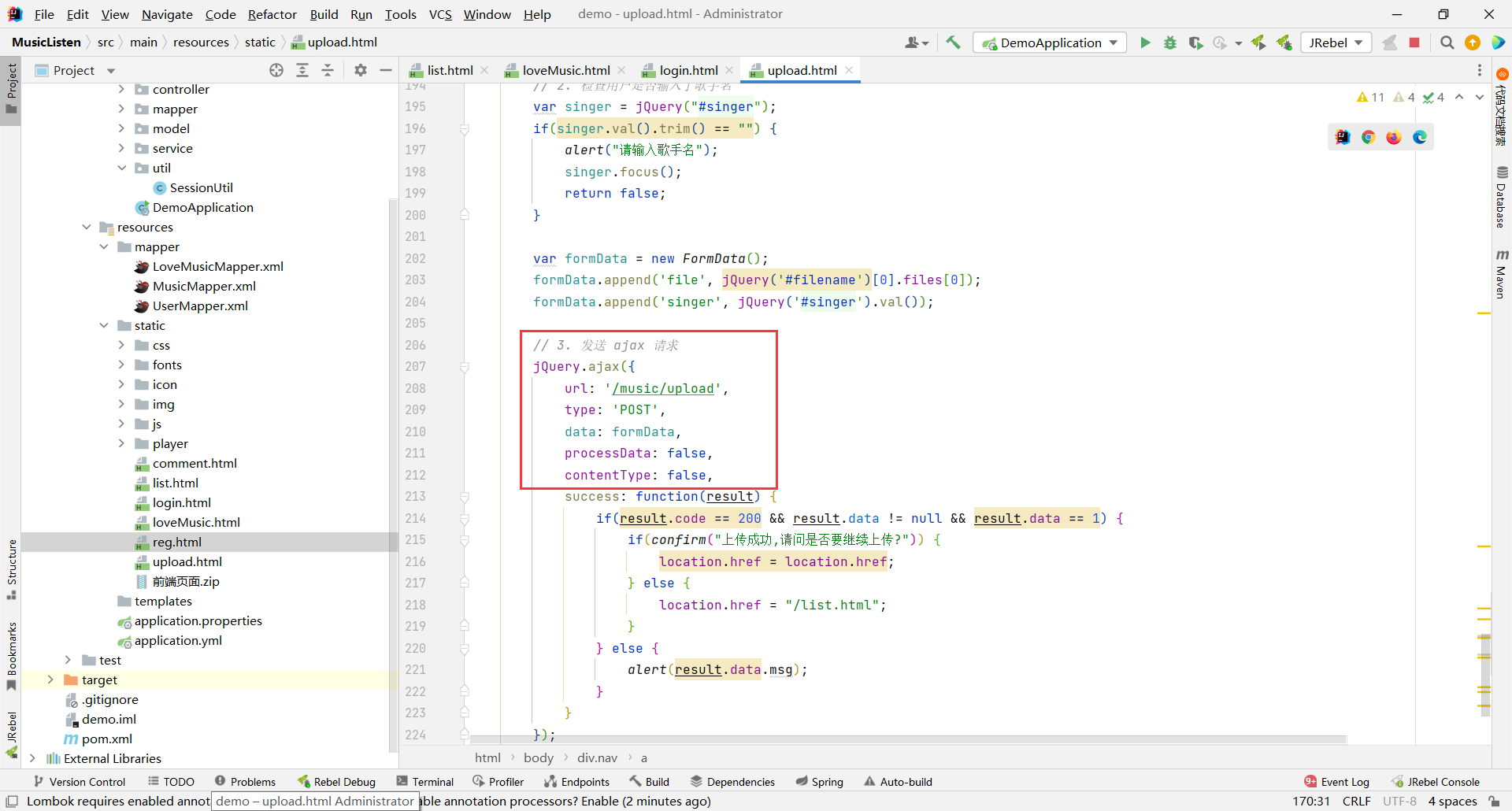Open the Refactor menu
Image resolution: width=1512 pixels, height=811 pixels.
272,14
